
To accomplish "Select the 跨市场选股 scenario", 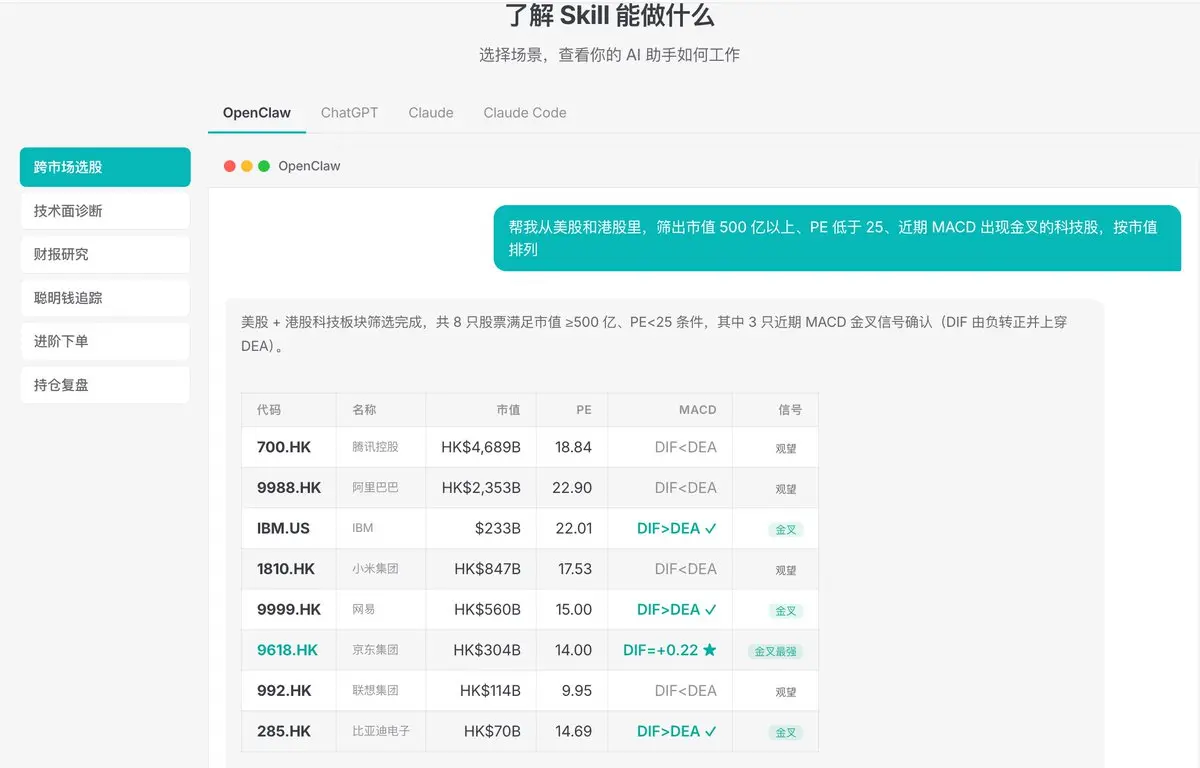I will point(105,167).
